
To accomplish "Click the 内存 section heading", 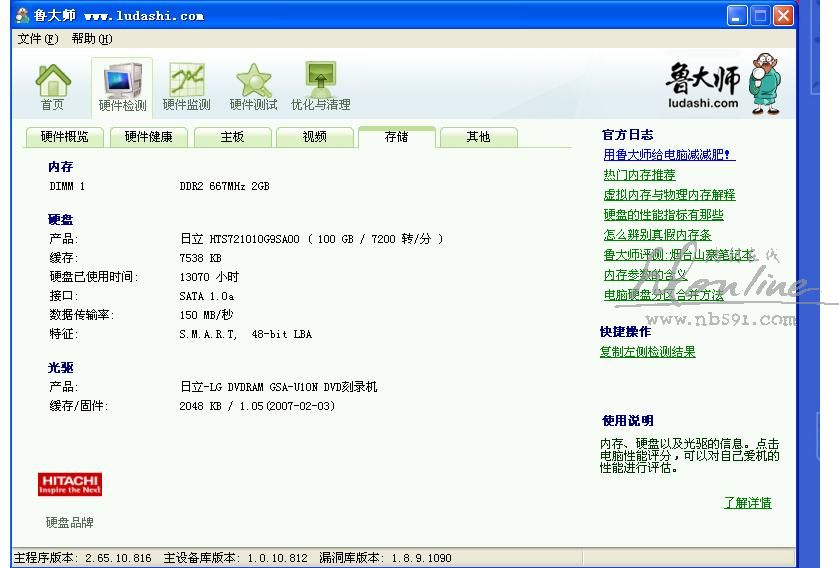I will (61, 167).
